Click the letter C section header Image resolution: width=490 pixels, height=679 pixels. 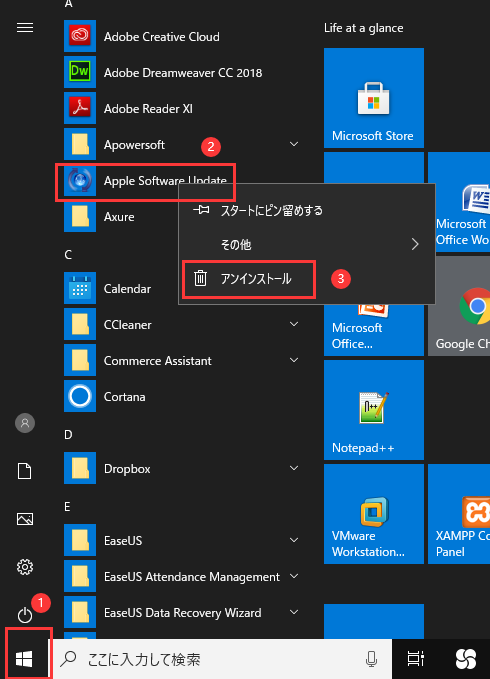point(68,255)
